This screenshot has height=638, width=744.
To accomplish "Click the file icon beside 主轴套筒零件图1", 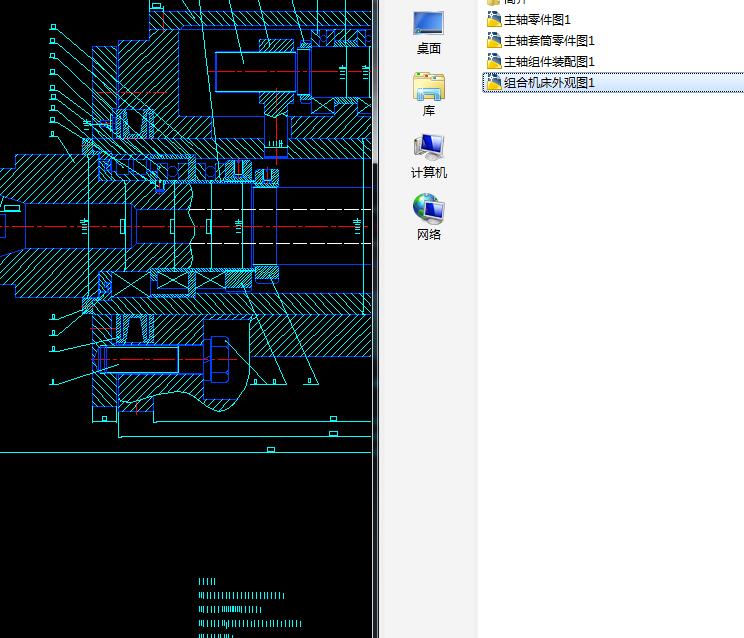I will tap(494, 40).
